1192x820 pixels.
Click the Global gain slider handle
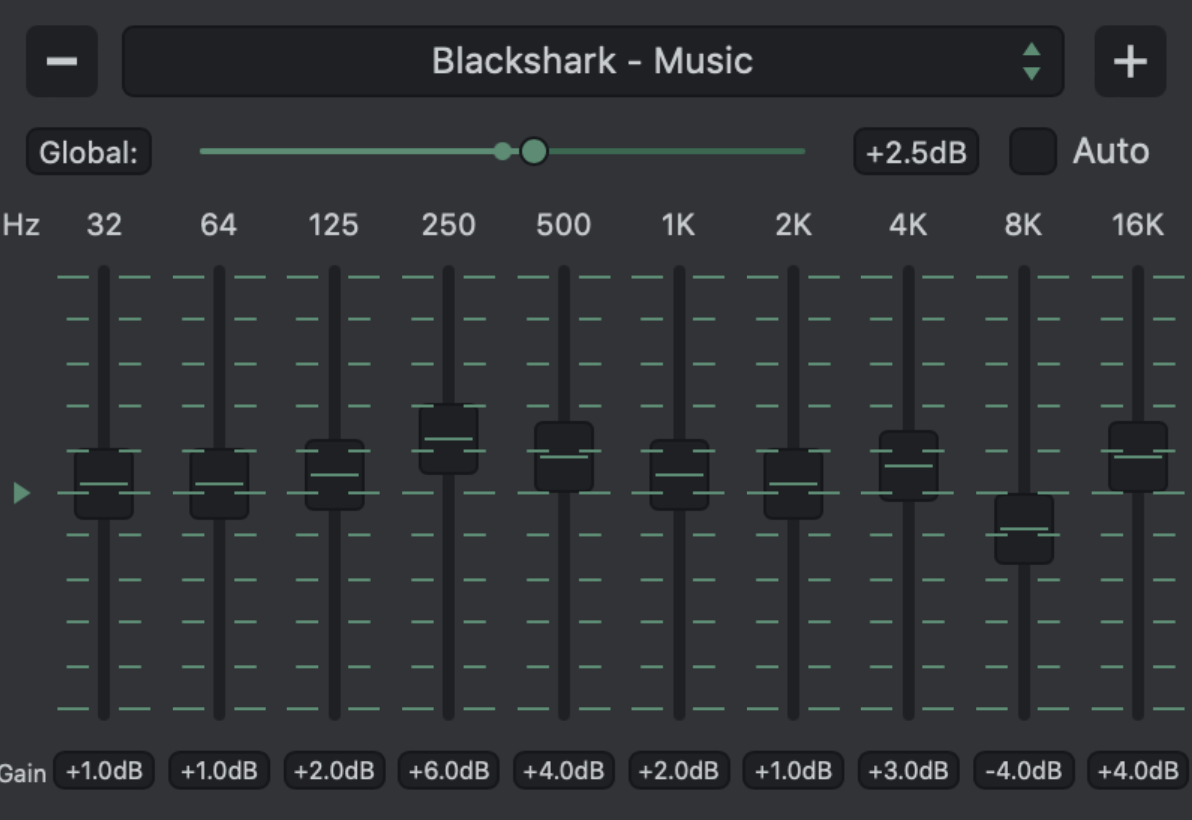point(534,152)
